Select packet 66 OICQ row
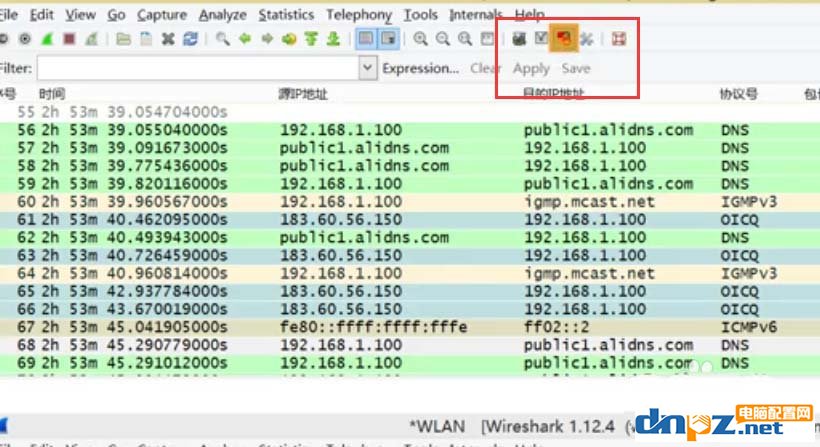 [410, 309]
